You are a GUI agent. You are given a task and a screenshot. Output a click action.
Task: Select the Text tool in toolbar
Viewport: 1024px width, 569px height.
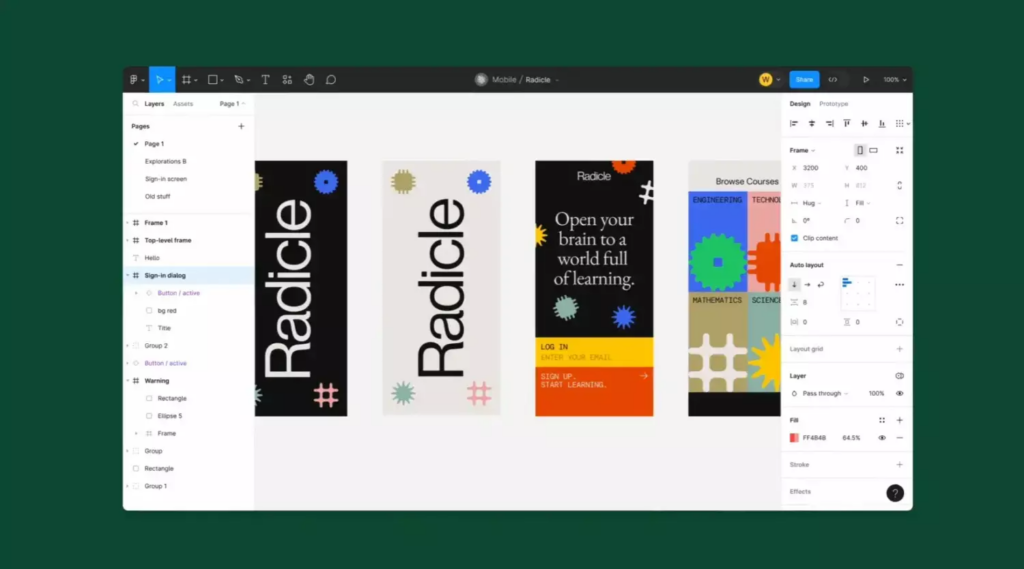[265, 80]
